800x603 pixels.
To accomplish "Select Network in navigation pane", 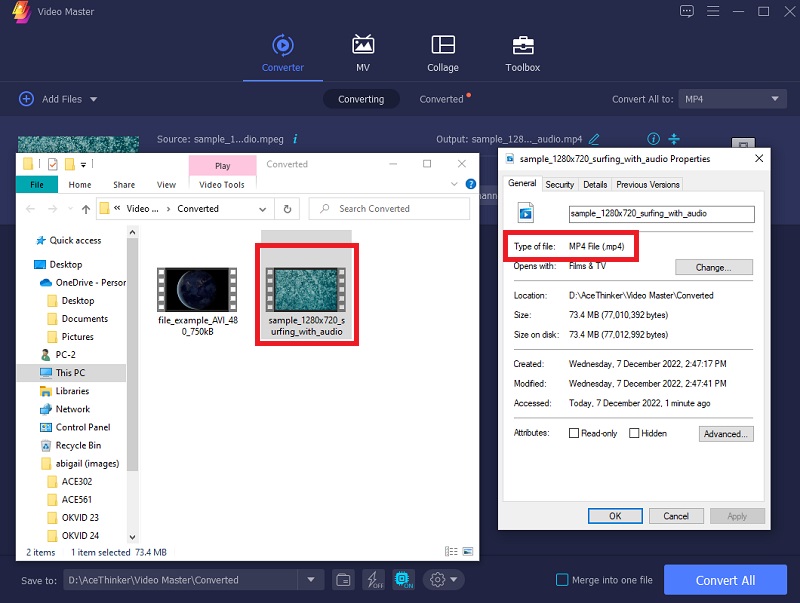I will coord(72,409).
